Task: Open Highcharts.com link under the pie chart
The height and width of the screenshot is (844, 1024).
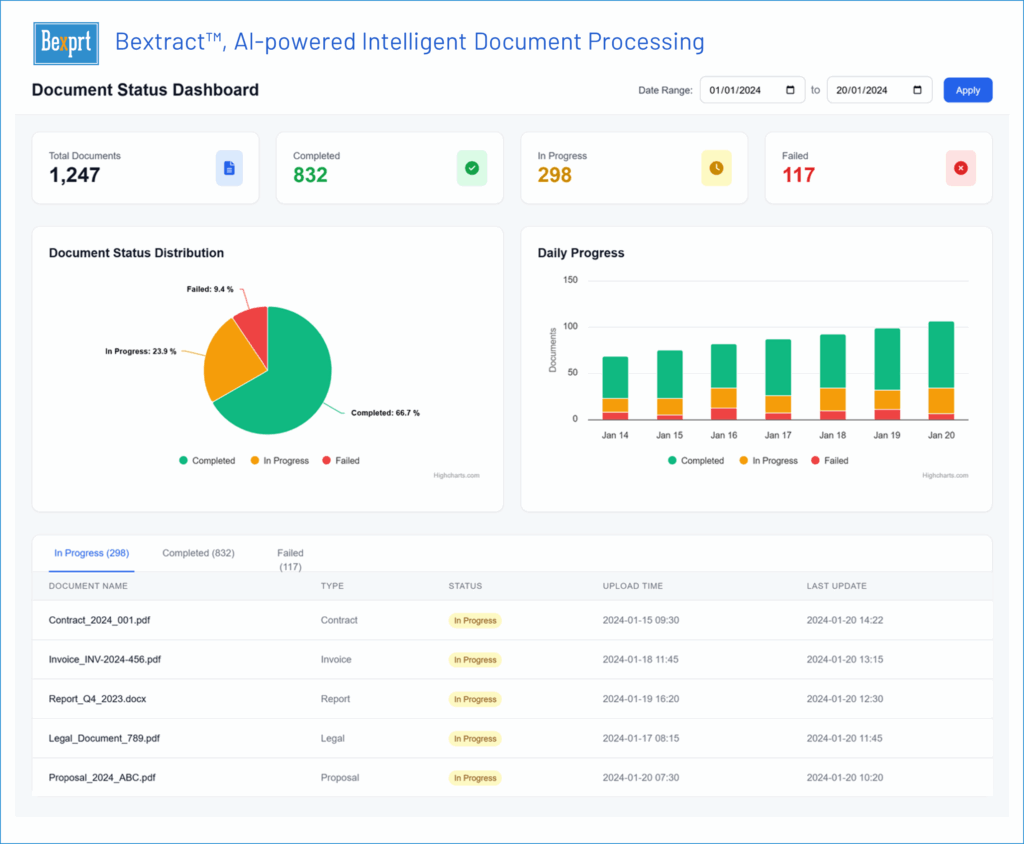Action: point(457,476)
